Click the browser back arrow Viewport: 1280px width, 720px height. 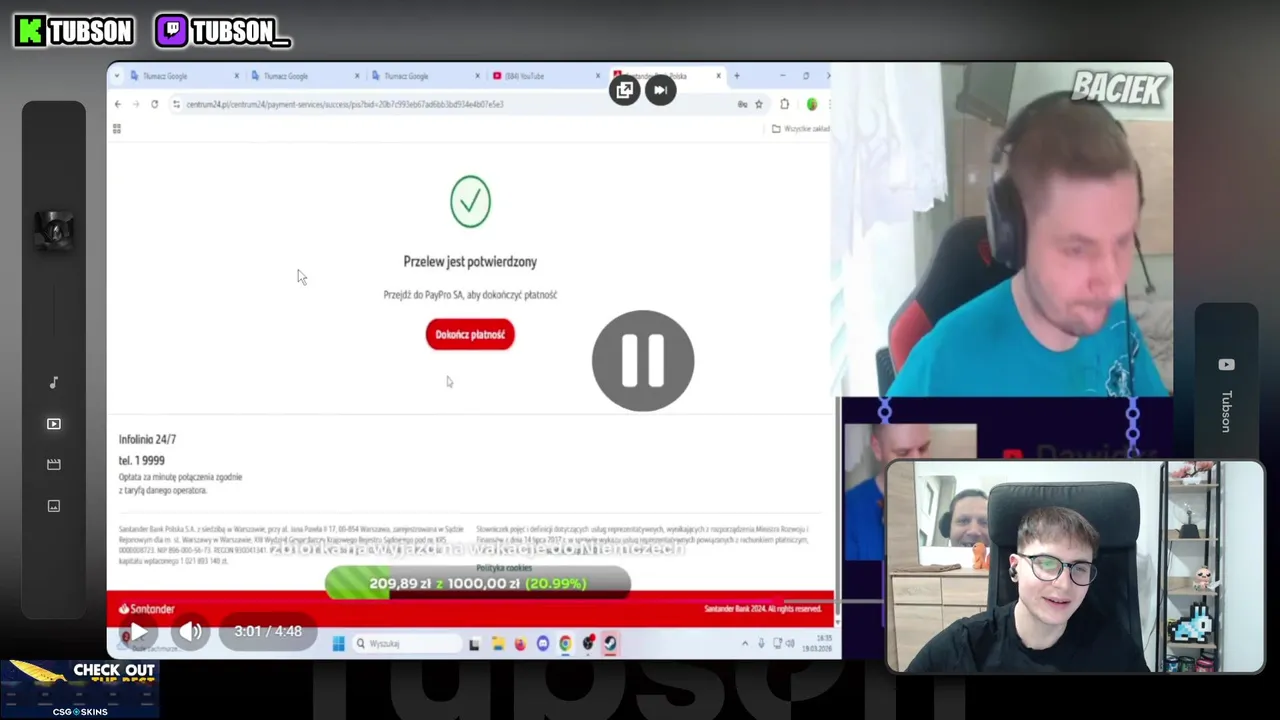117,104
